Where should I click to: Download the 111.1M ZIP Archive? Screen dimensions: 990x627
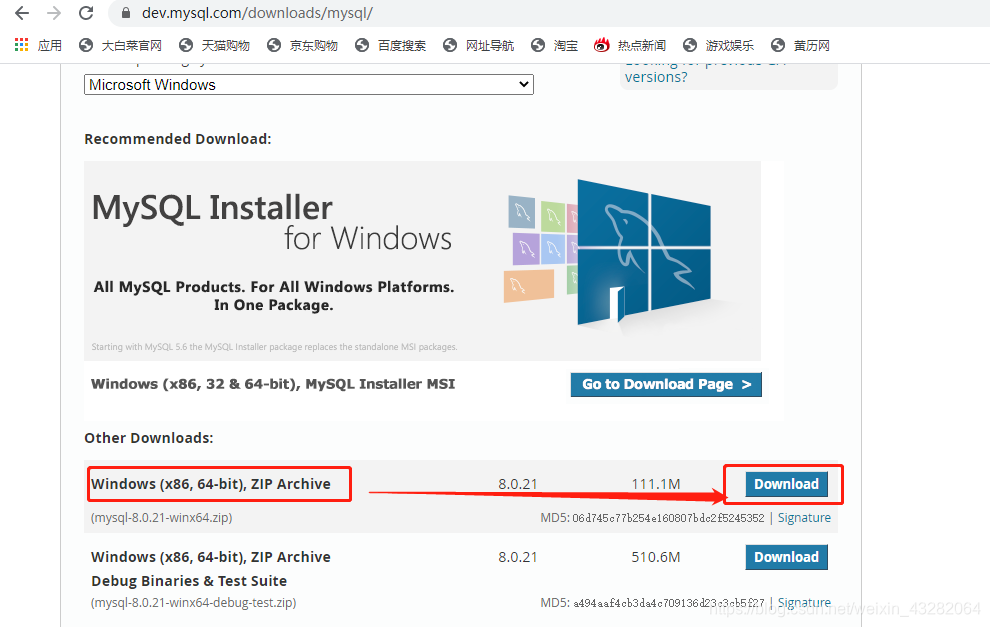(786, 484)
